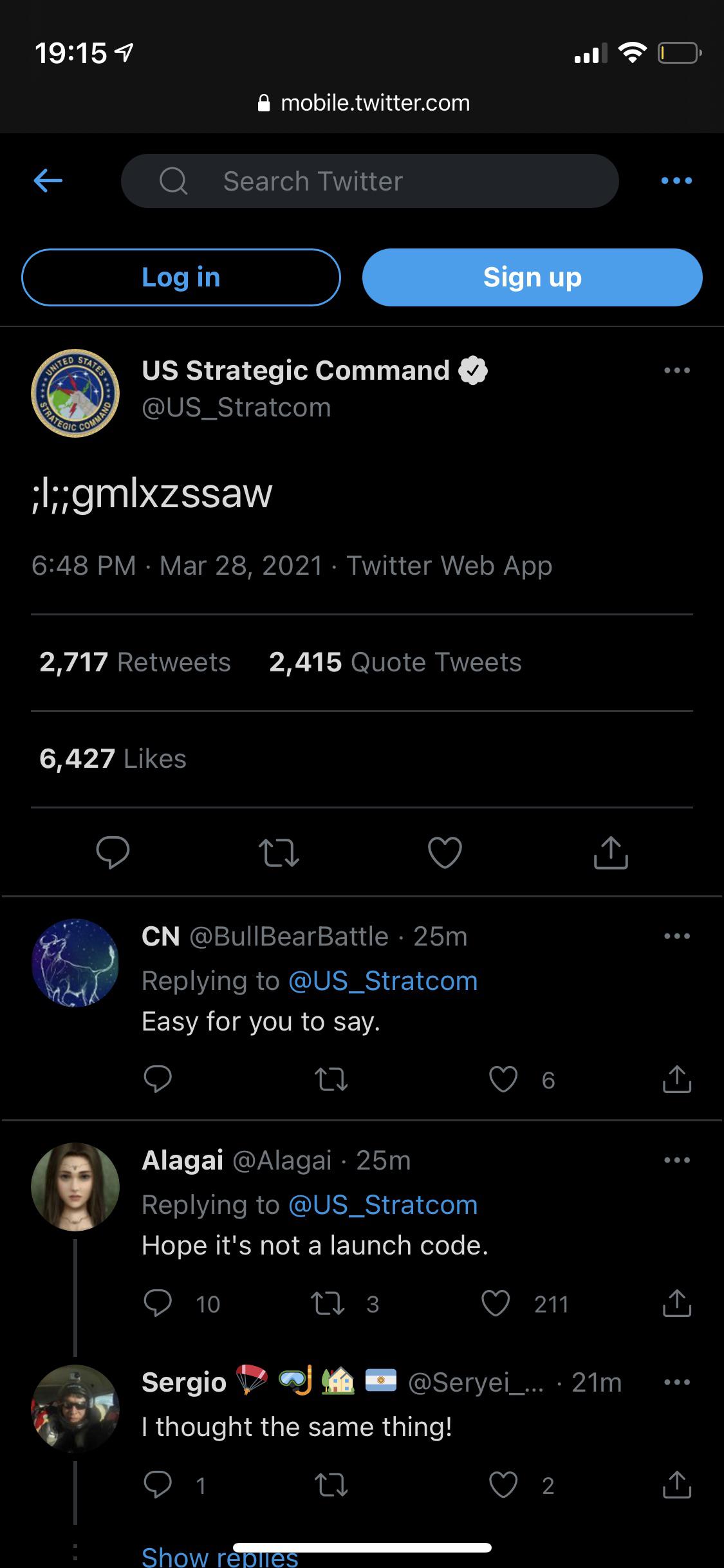724x1568 pixels.
Task: Tap the back arrow icon
Action: tap(48, 181)
